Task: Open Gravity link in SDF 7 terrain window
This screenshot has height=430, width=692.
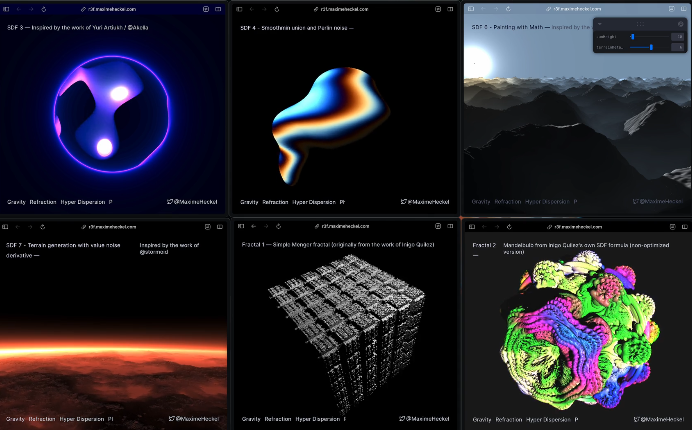Action: click(14, 420)
